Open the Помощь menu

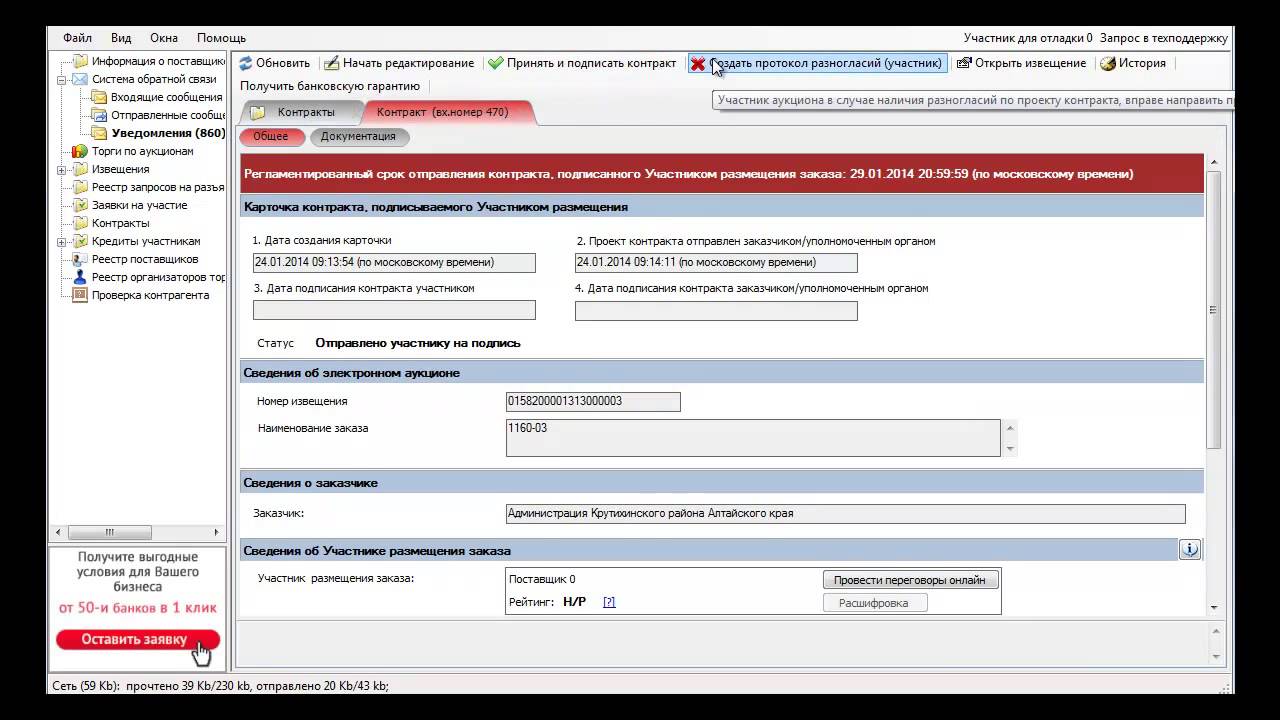(x=221, y=38)
